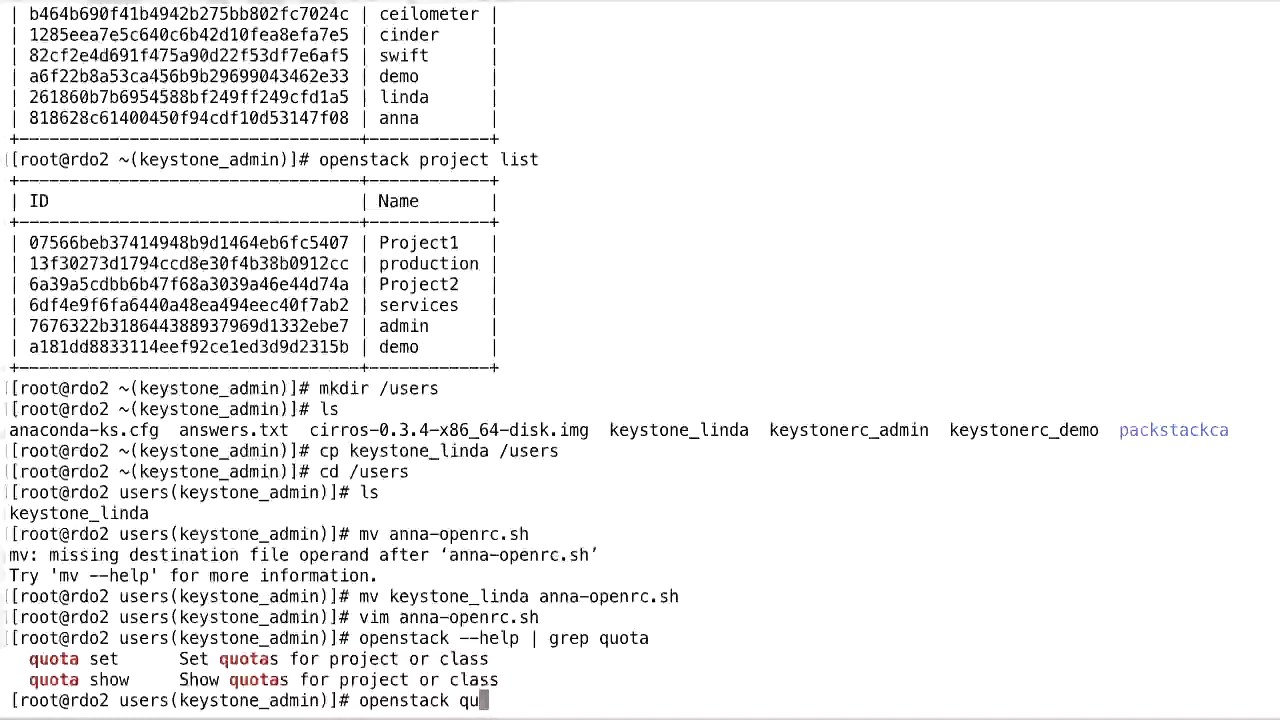Click the Project2 project name

(418, 285)
